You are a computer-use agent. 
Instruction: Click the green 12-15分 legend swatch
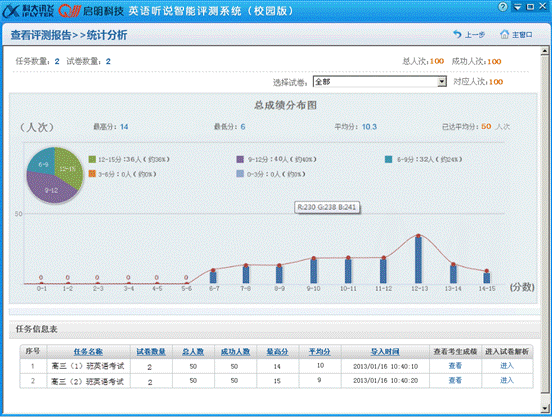point(92,159)
